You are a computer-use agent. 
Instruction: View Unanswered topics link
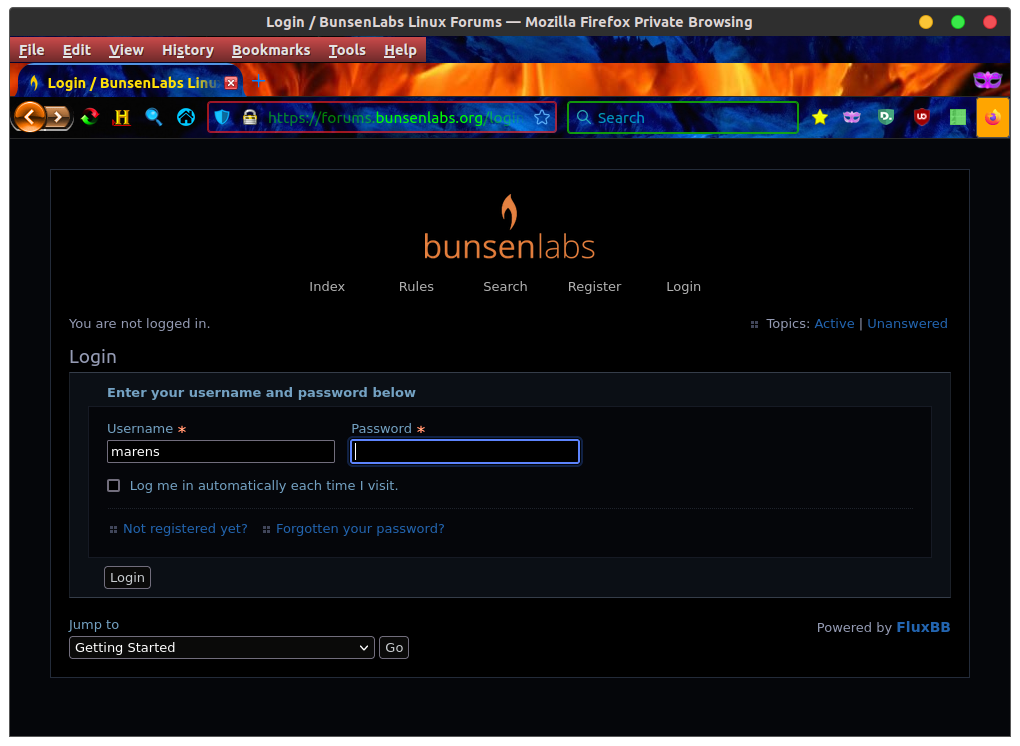click(x=907, y=324)
